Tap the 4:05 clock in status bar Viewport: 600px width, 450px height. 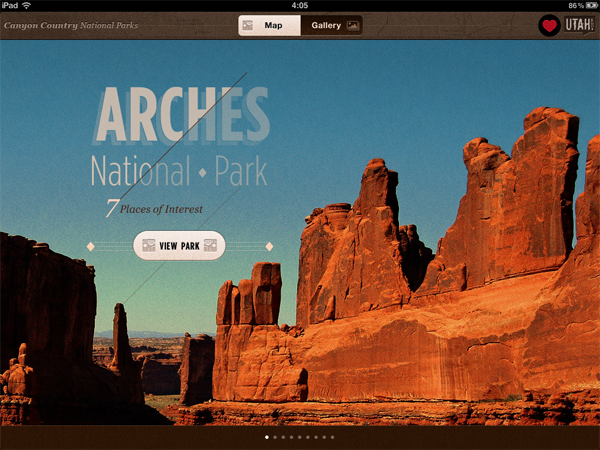[x=300, y=5]
